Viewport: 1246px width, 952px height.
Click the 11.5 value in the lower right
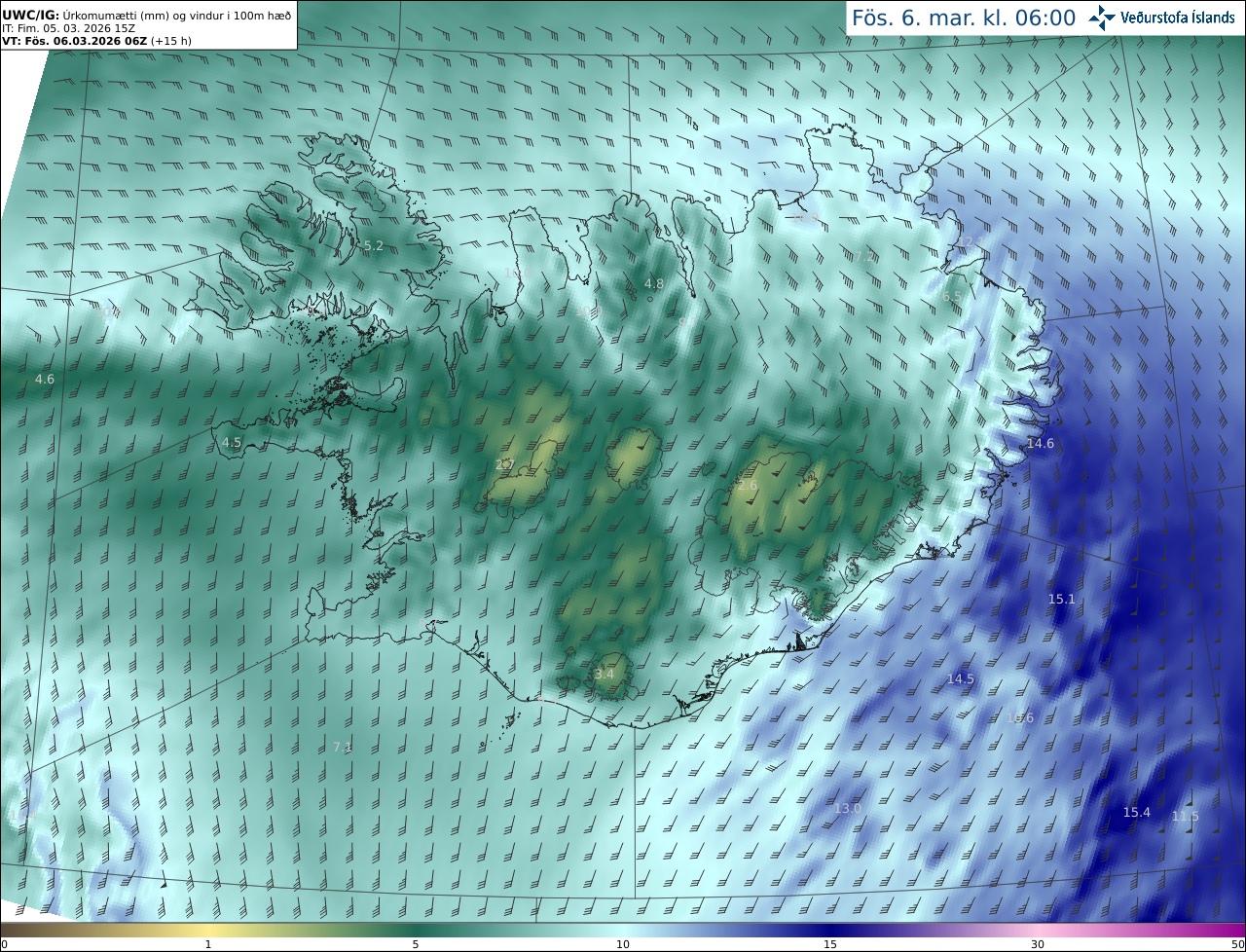click(1186, 816)
